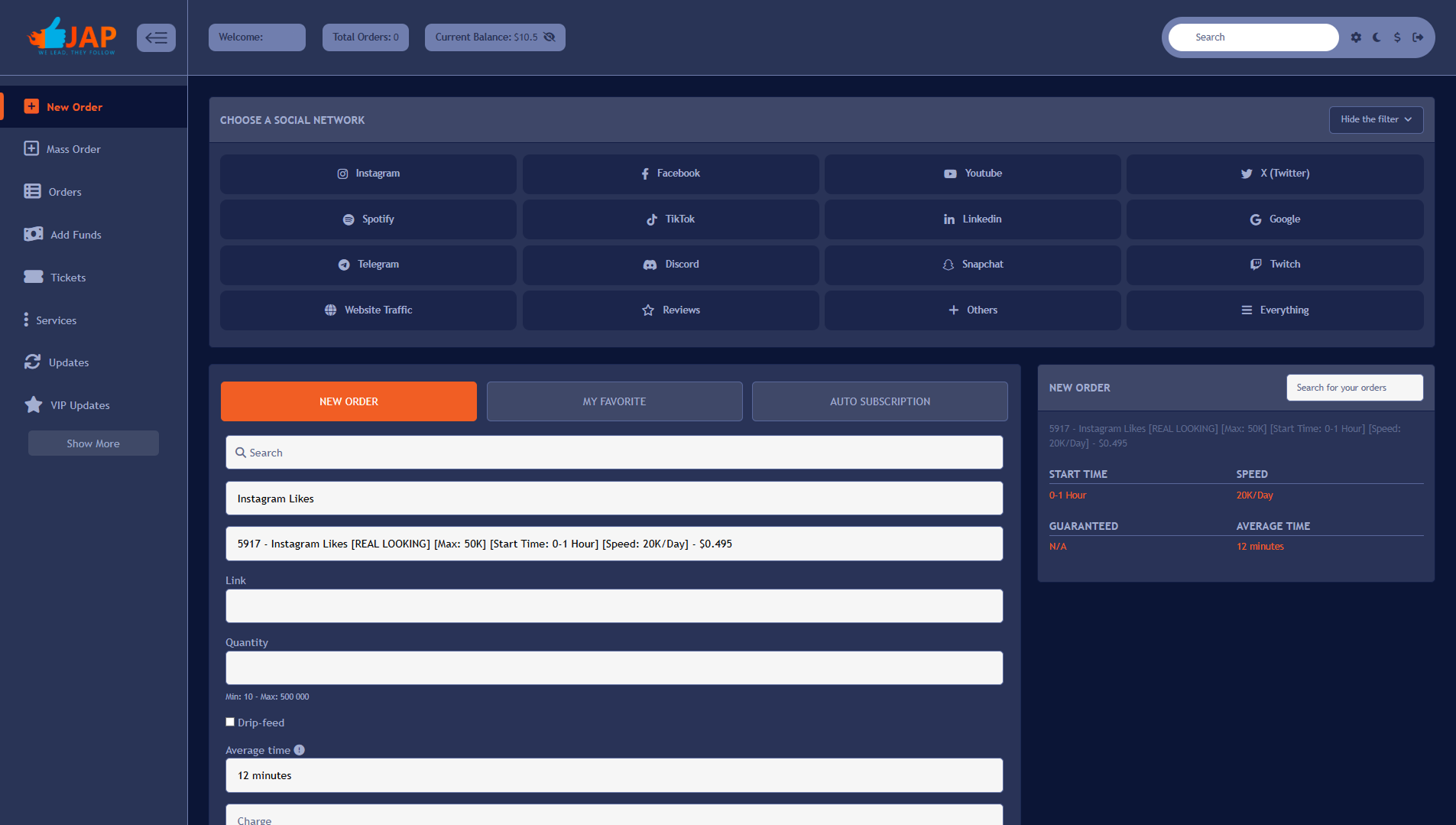The height and width of the screenshot is (825, 1456).
Task: Click the Quantity input field
Action: tap(614, 668)
